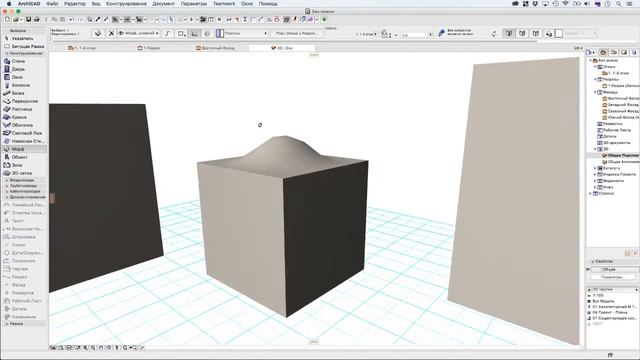Expand the Воздуховоды toolbox group
This screenshot has height=360, width=640.
[24, 180]
